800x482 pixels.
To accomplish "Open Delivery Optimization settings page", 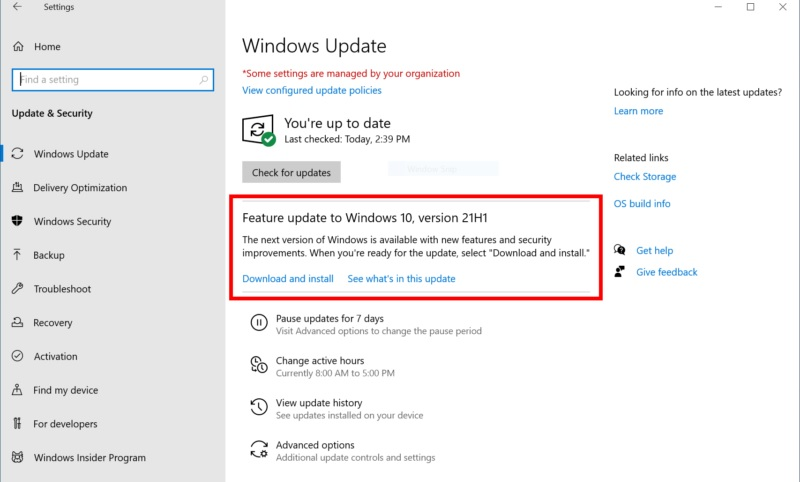I will pos(80,188).
